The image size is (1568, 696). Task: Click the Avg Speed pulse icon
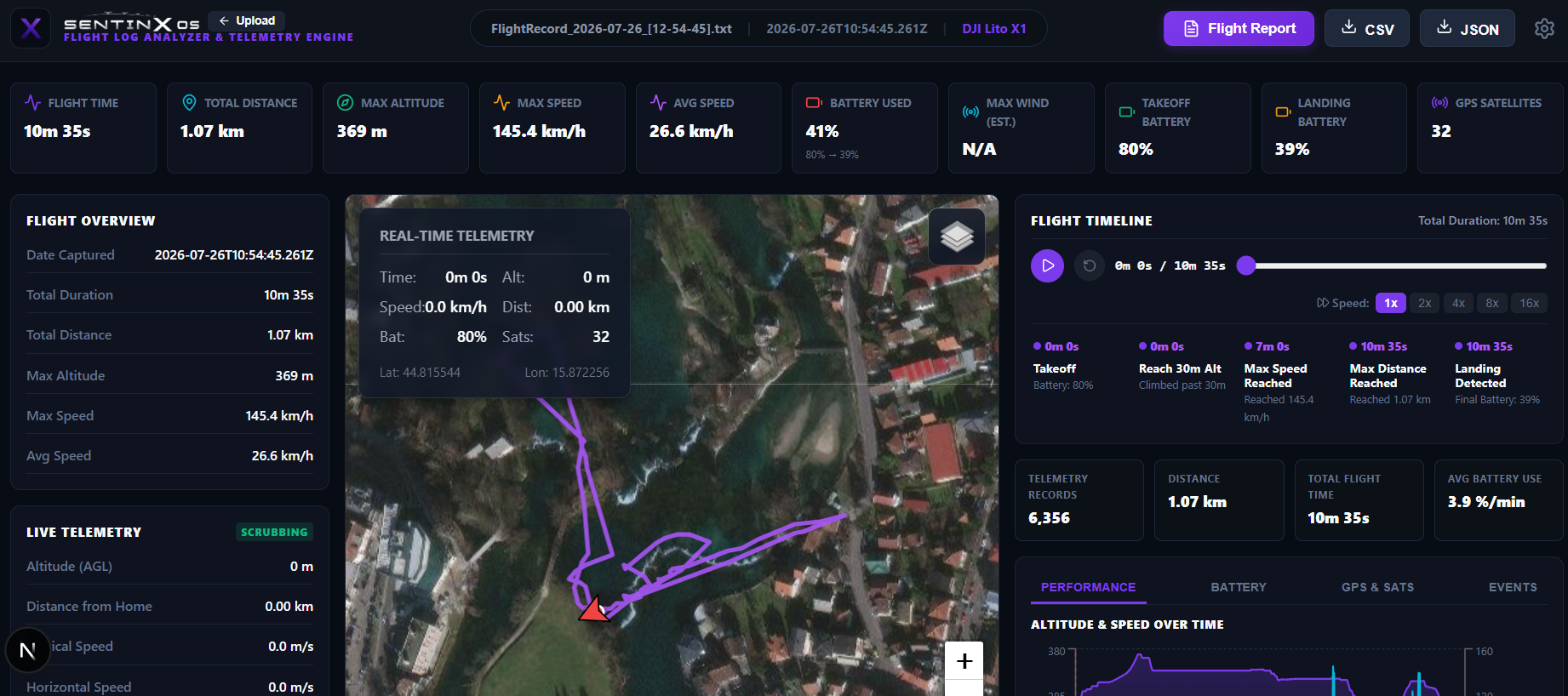tap(658, 103)
